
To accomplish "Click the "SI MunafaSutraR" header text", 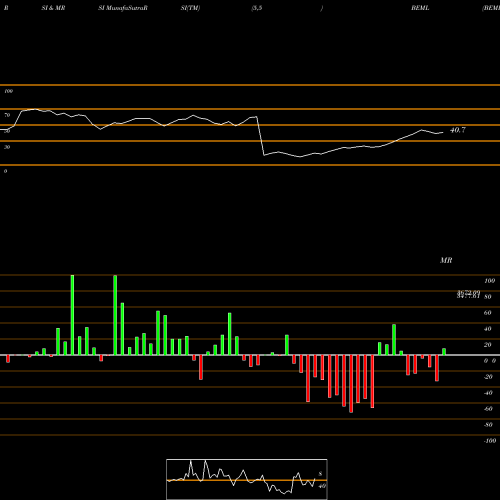I will coord(123,8).
